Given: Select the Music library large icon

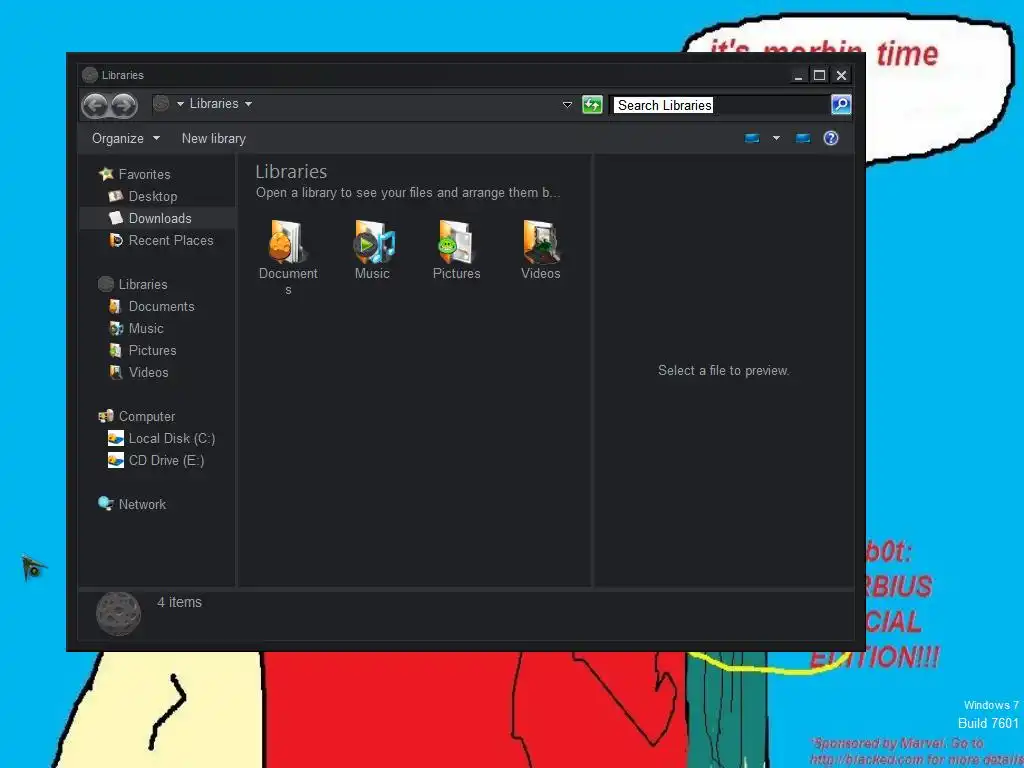Looking at the screenshot, I should click(x=372, y=242).
